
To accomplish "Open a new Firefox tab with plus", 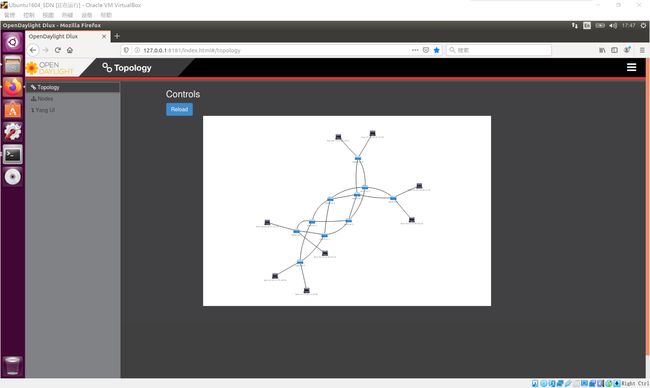I will (x=117, y=36).
